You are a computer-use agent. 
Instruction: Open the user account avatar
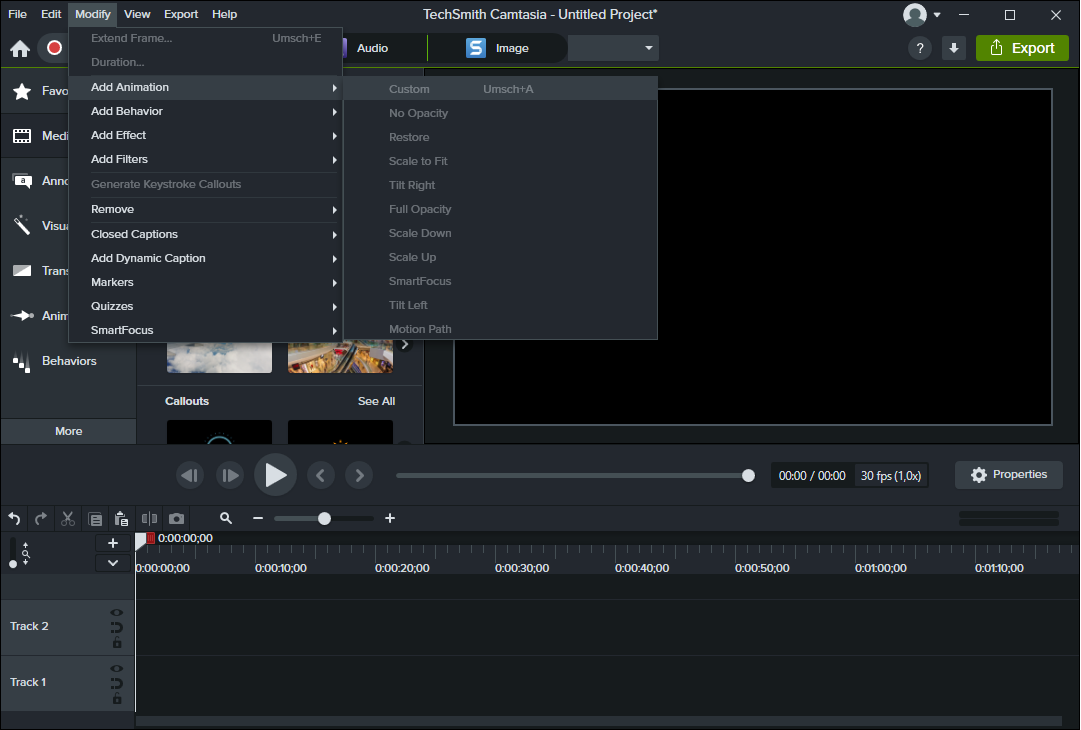click(x=915, y=14)
